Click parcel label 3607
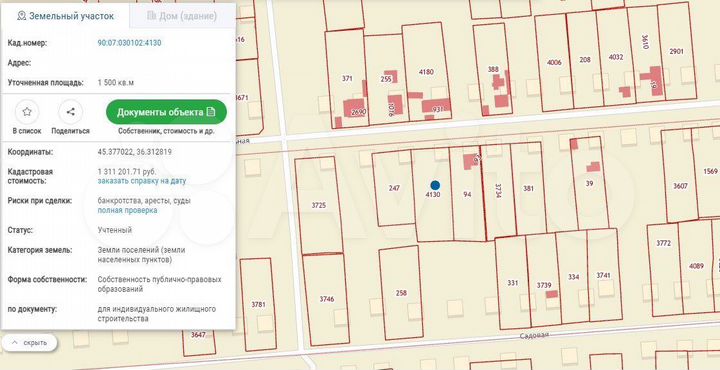 coord(681,186)
